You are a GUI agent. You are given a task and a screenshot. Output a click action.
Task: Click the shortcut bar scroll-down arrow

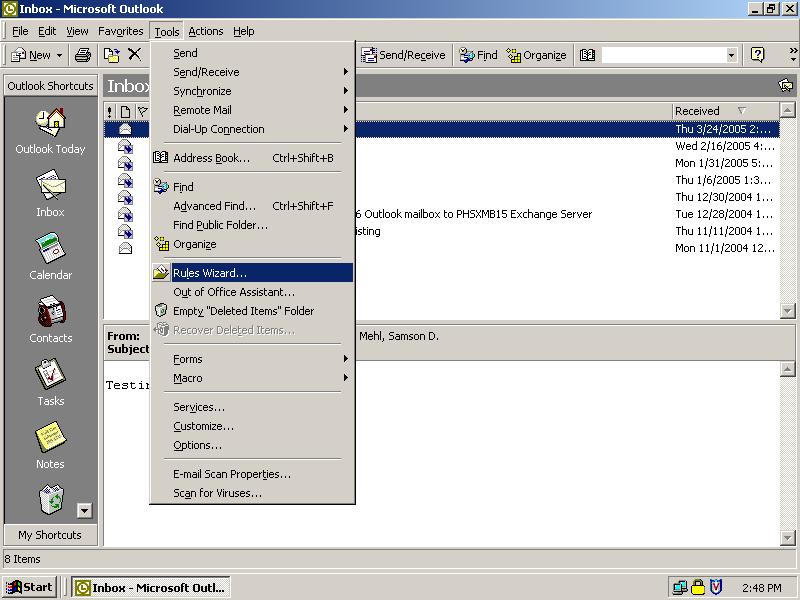coord(84,510)
